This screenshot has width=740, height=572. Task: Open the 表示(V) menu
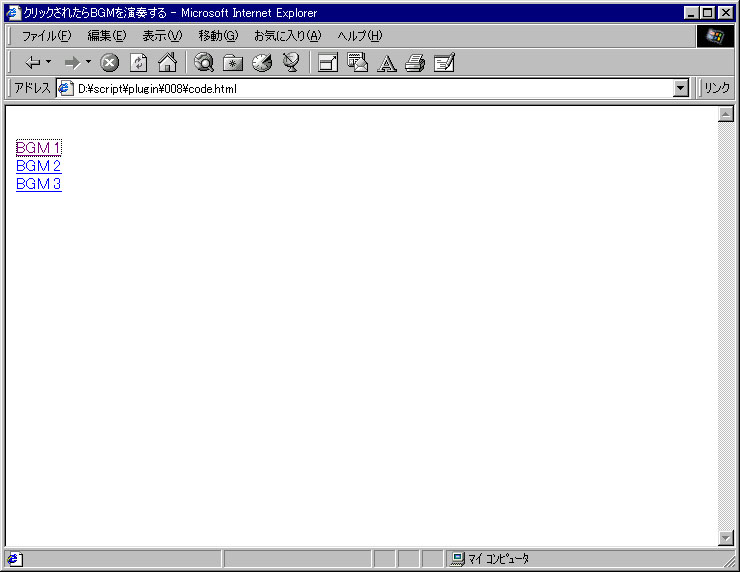[162, 36]
